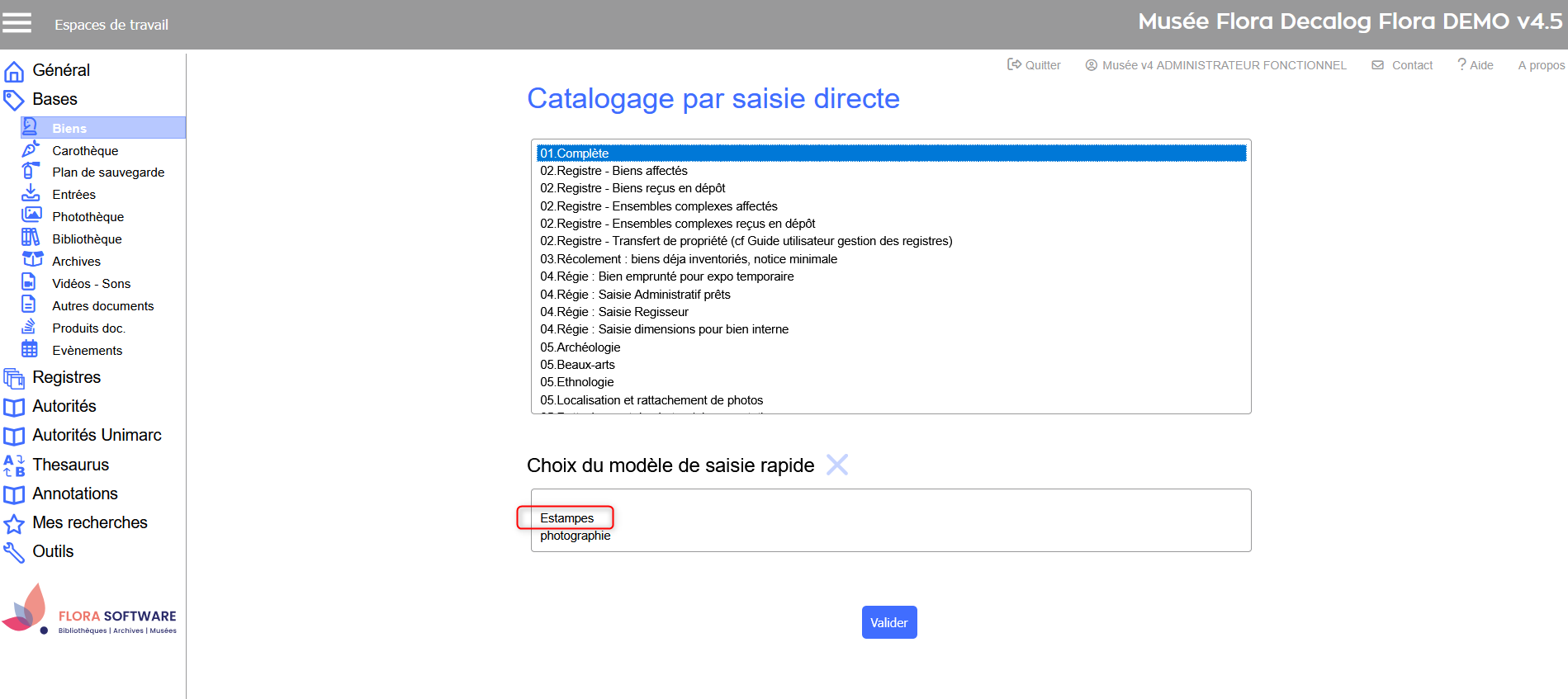Expand the Thesaurus menu section
The width and height of the screenshot is (1568, 699).
[x=70, y=465]
